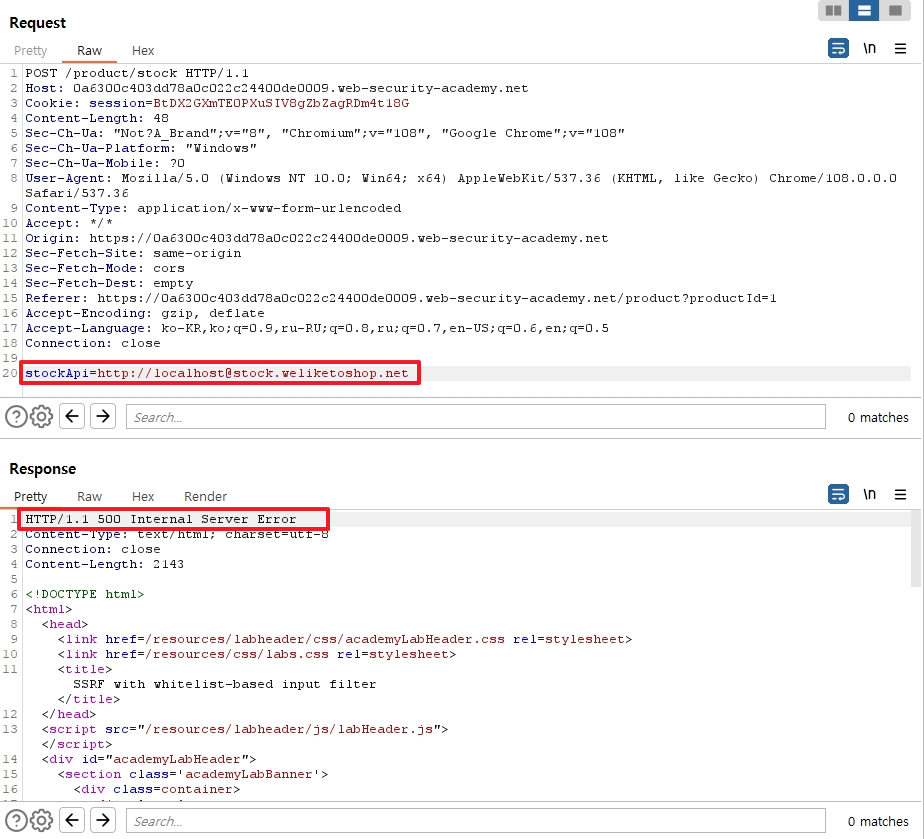Image resolution: width=924 pixels, height=839 pixels.
Task: Switch to combined single-pane layout icon
Action: 895,11
